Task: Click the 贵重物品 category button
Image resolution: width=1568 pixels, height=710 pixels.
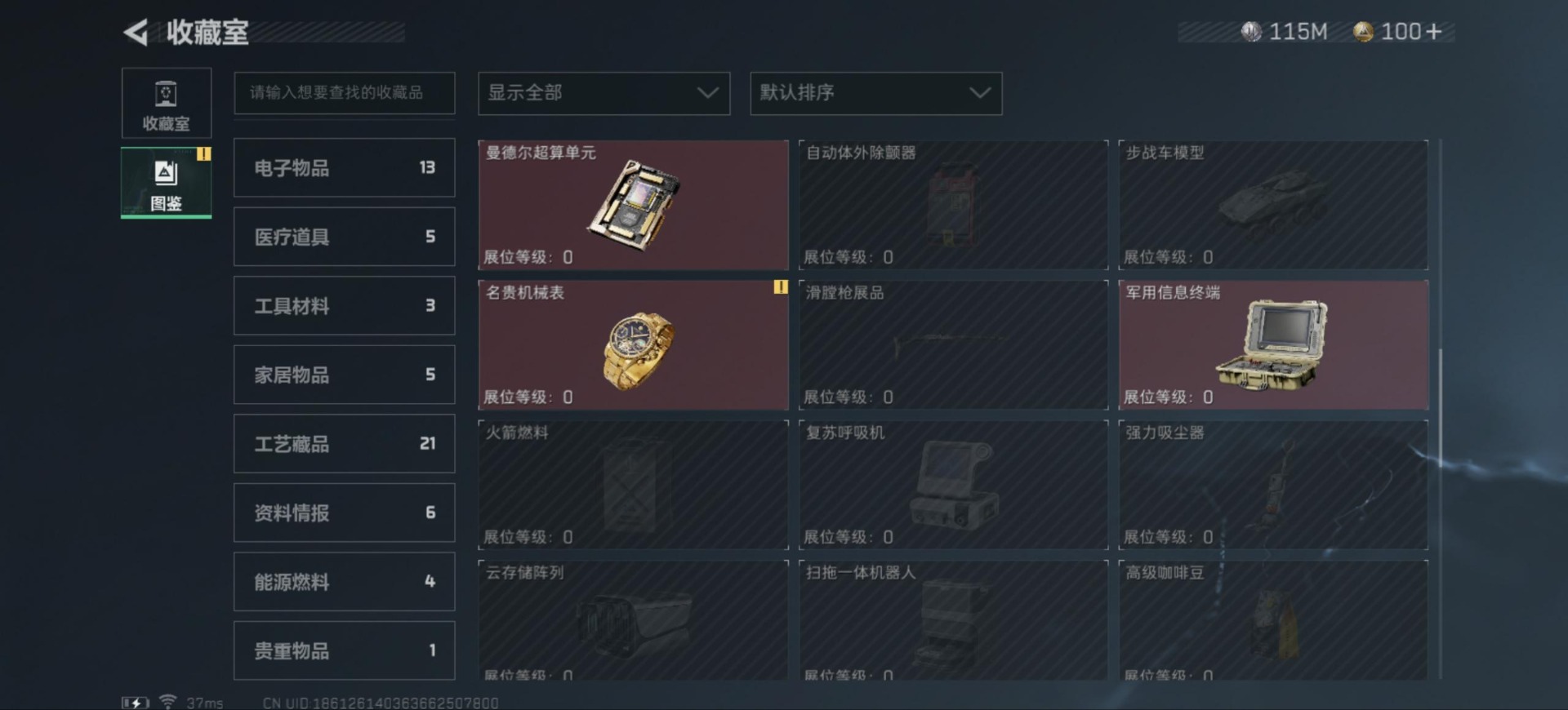Action: (x=344, y=651)
